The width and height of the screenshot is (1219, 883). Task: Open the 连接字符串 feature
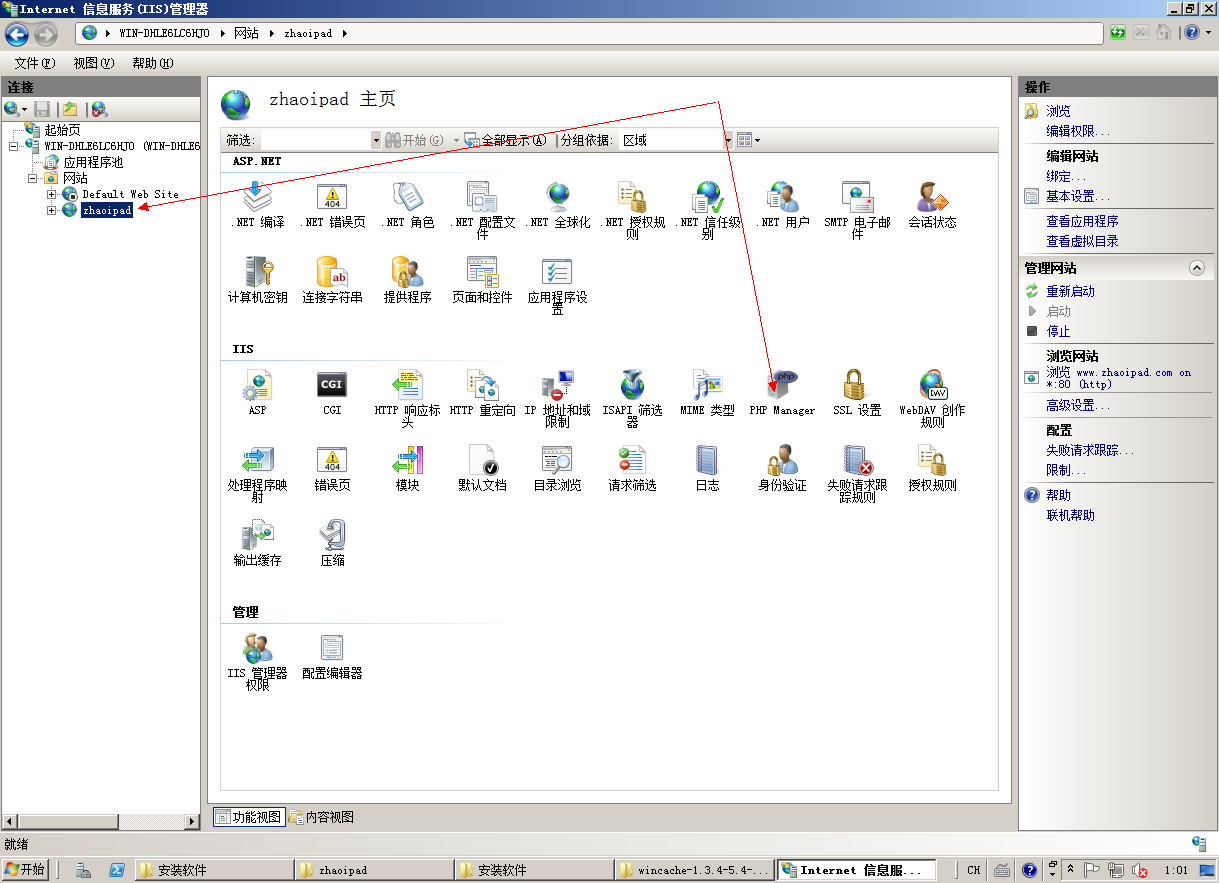(x=332, y=280)
